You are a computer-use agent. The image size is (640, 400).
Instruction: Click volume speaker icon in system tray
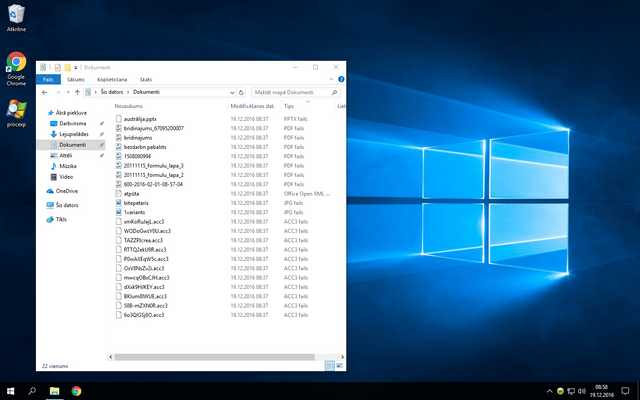582,391
